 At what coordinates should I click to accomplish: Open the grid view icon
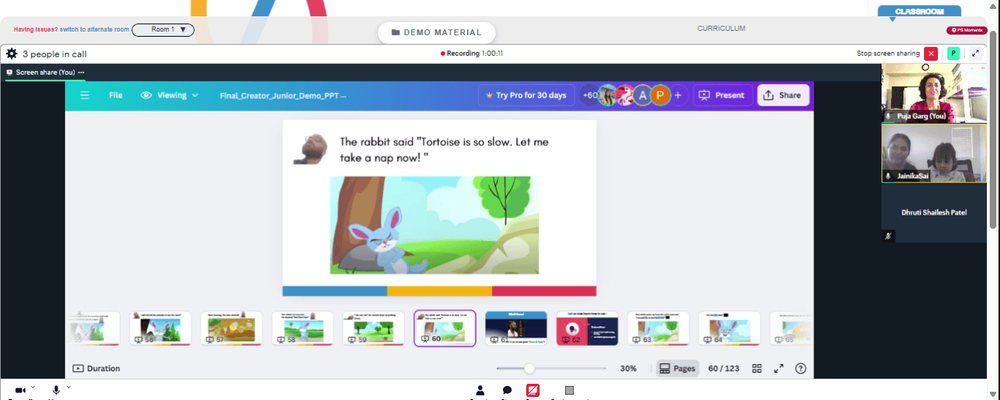click(x=757, y=369)
